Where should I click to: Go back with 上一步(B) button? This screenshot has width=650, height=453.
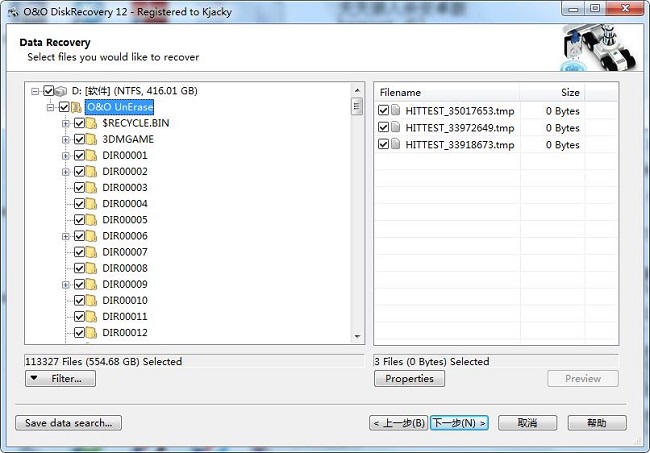(x=398, y=423)
